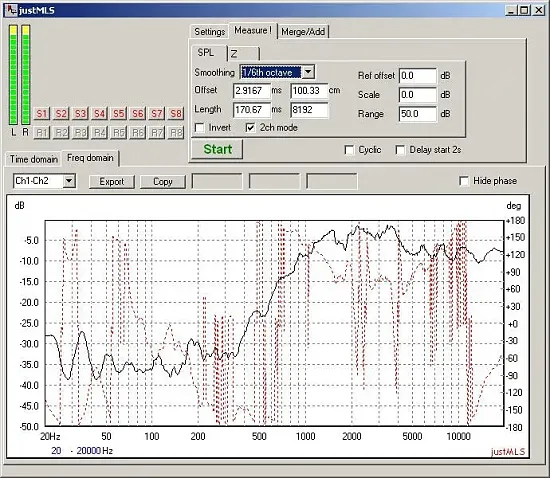The height and width of the screenshot is (478, 550).
Task: Switch to the Measure ! tab
Action: (x=253, y=31)
